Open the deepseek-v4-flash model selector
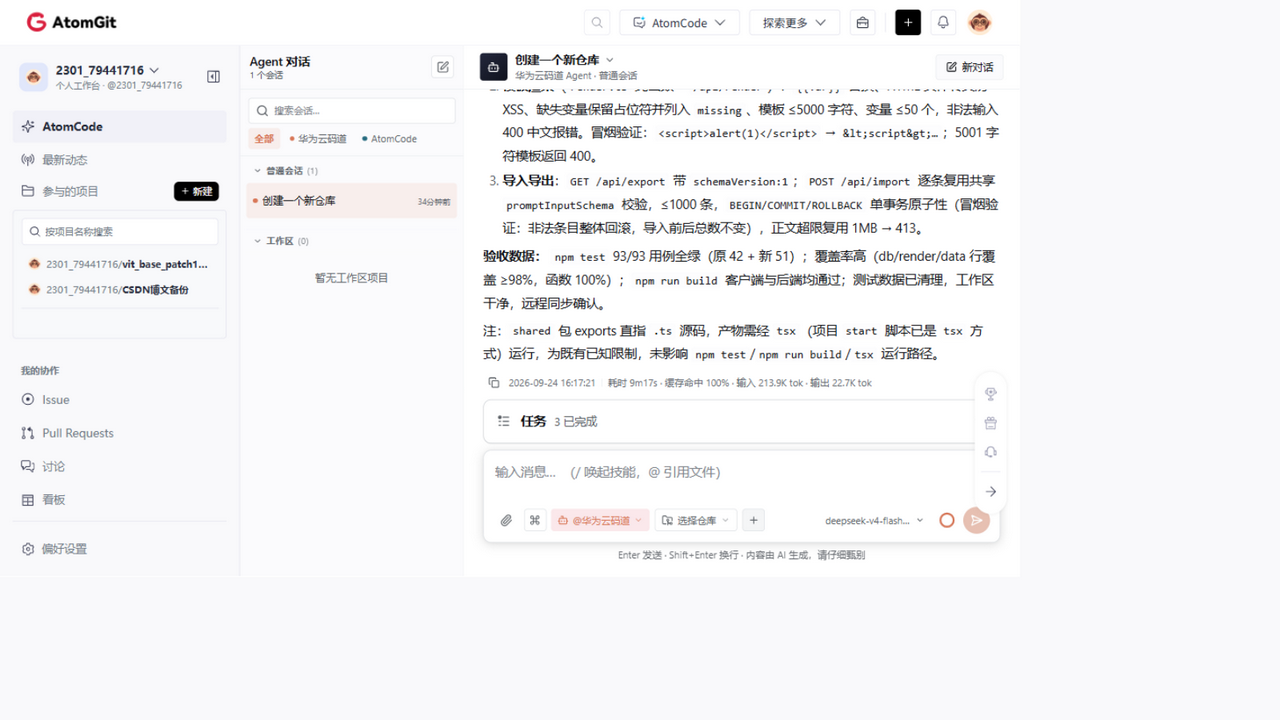 tap(874, 520)
